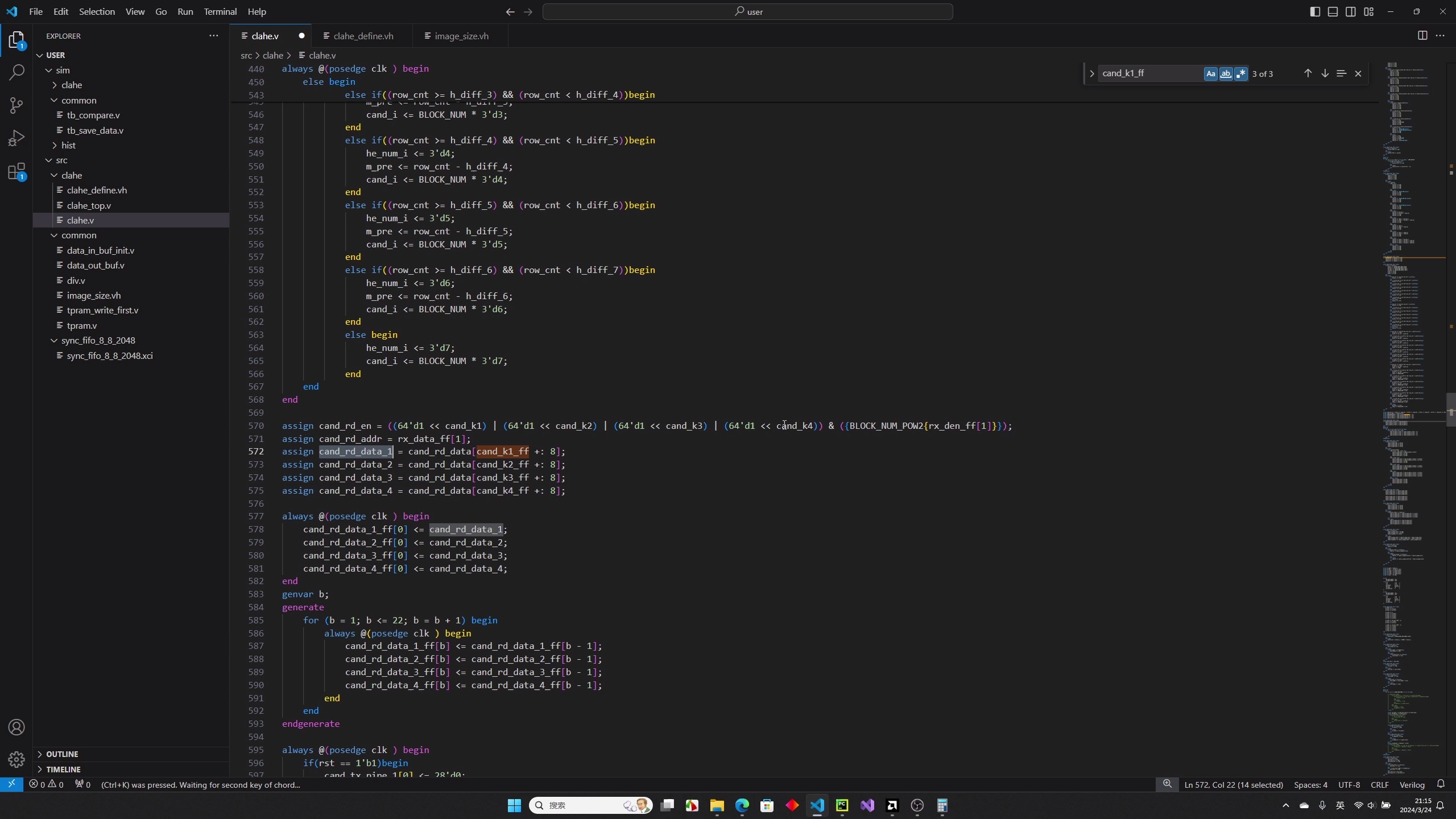Toggle Match Case in find widget
Screen dimensions: 1456x819
(x=1210, y=73)
